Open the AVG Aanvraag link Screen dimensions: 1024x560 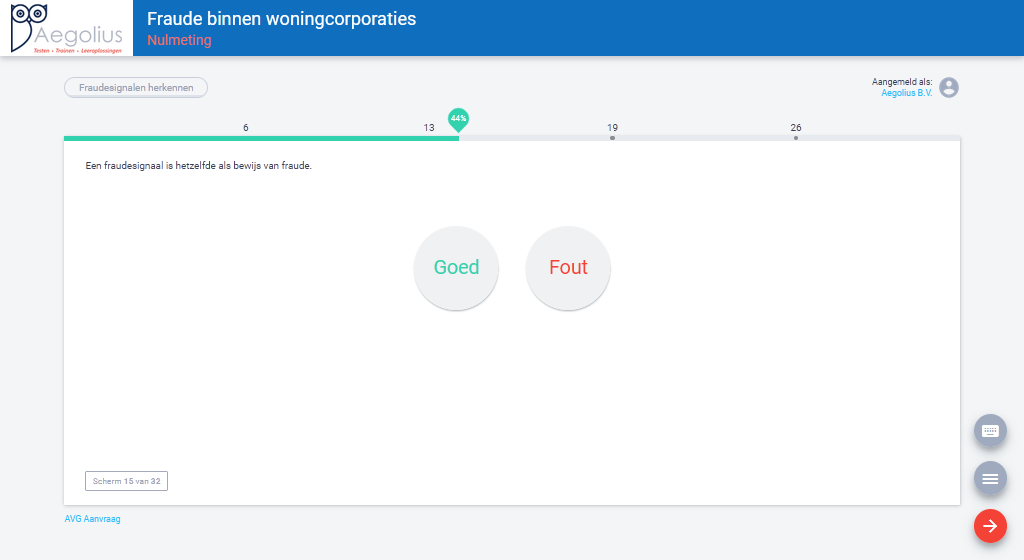pyautogui.click(x=93, y=519)
